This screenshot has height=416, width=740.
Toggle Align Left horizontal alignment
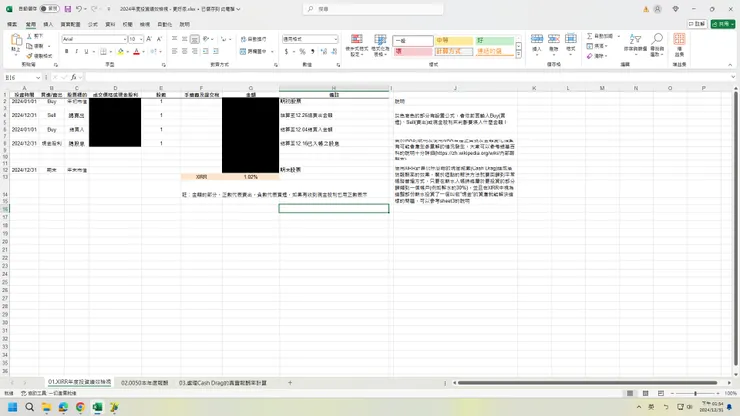pos(175,51)
